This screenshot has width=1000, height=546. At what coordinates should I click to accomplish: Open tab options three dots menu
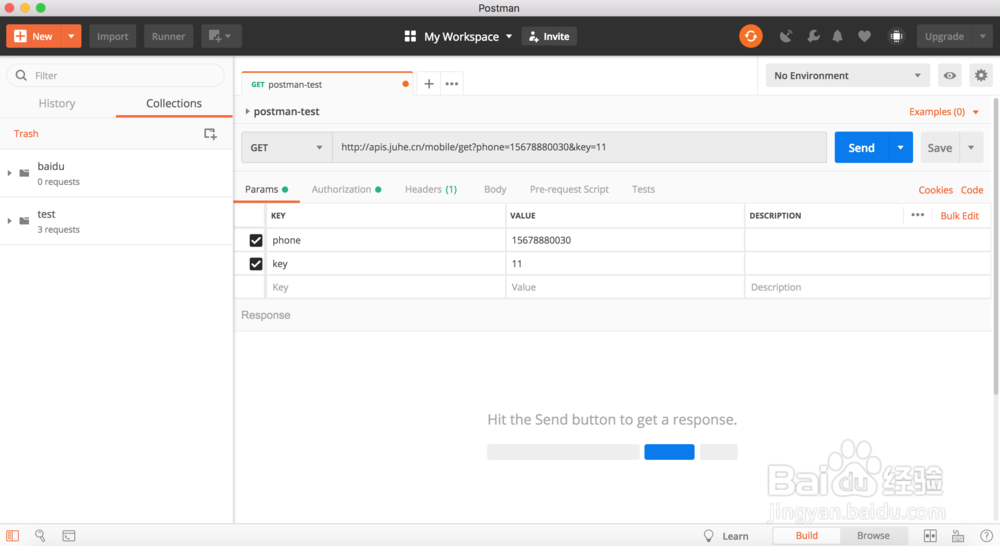click(452, 84)
